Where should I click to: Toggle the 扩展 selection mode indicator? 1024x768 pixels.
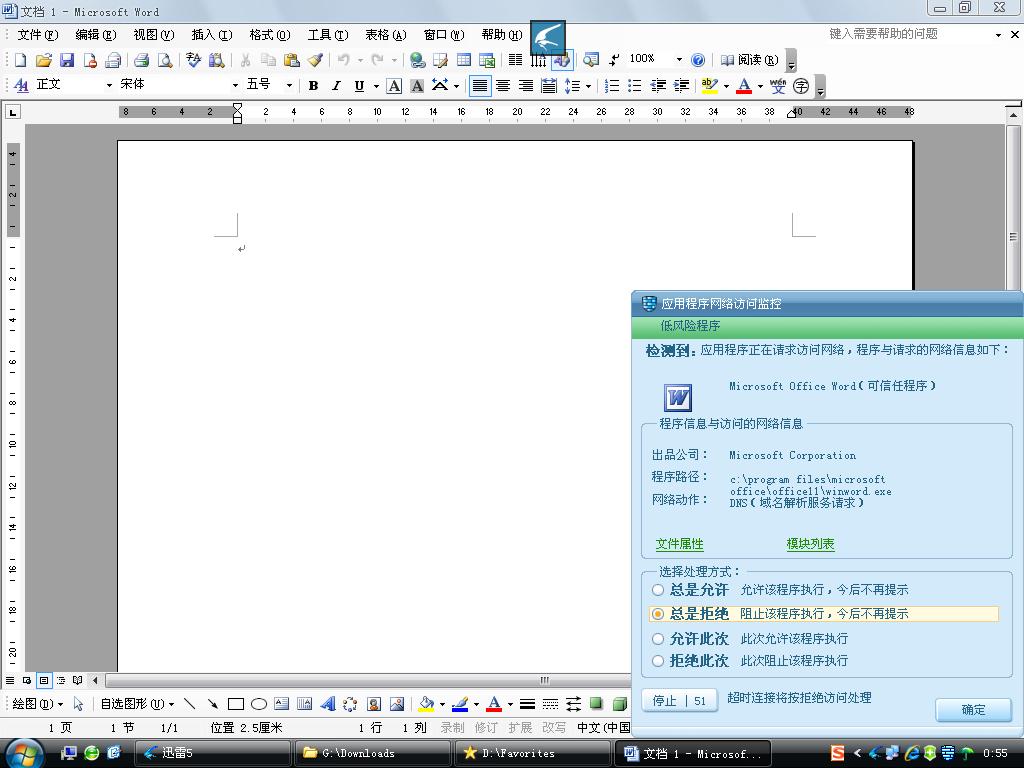[x=520, y=728]
